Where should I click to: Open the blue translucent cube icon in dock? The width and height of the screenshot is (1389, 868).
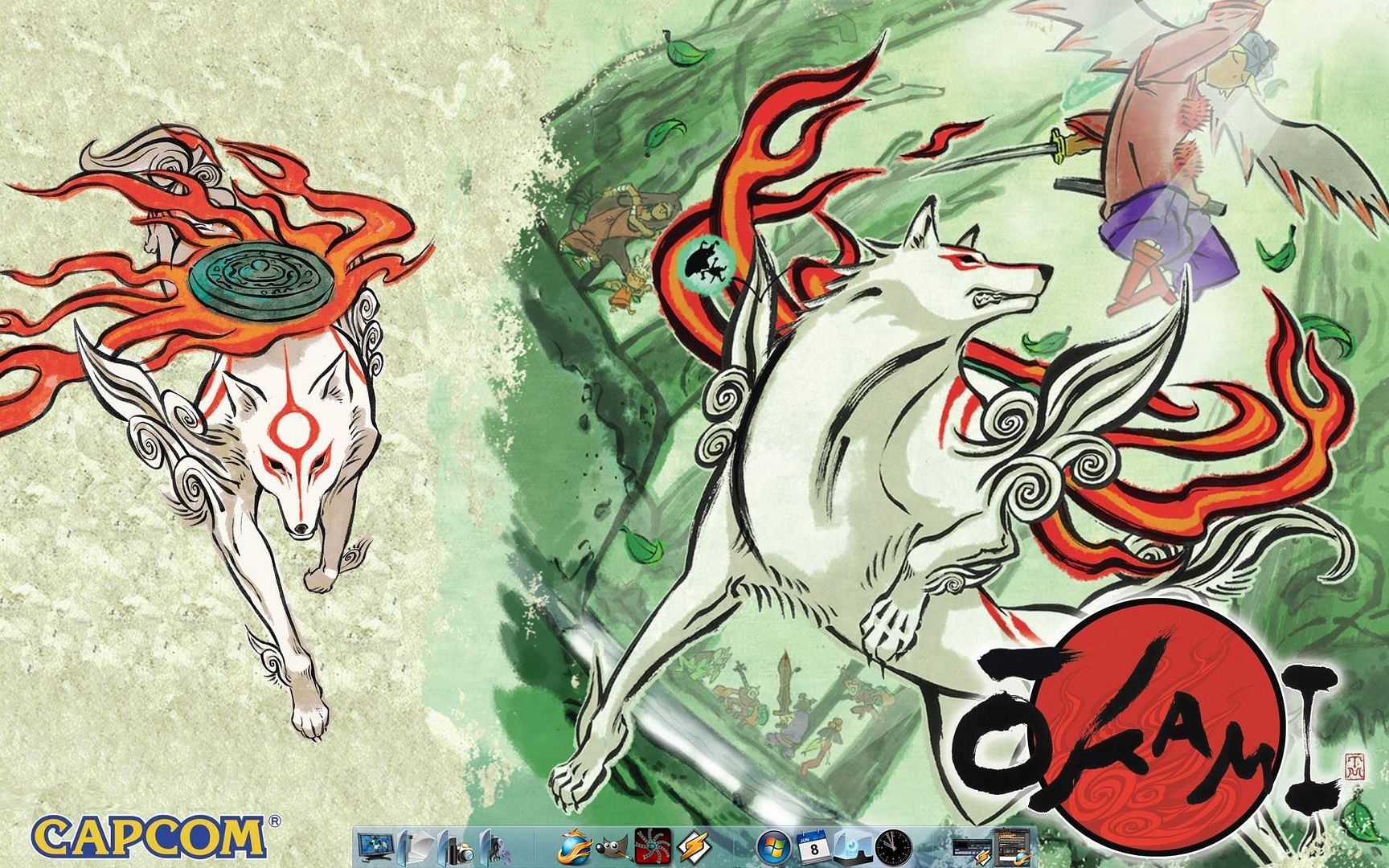[x=853, y=846]
